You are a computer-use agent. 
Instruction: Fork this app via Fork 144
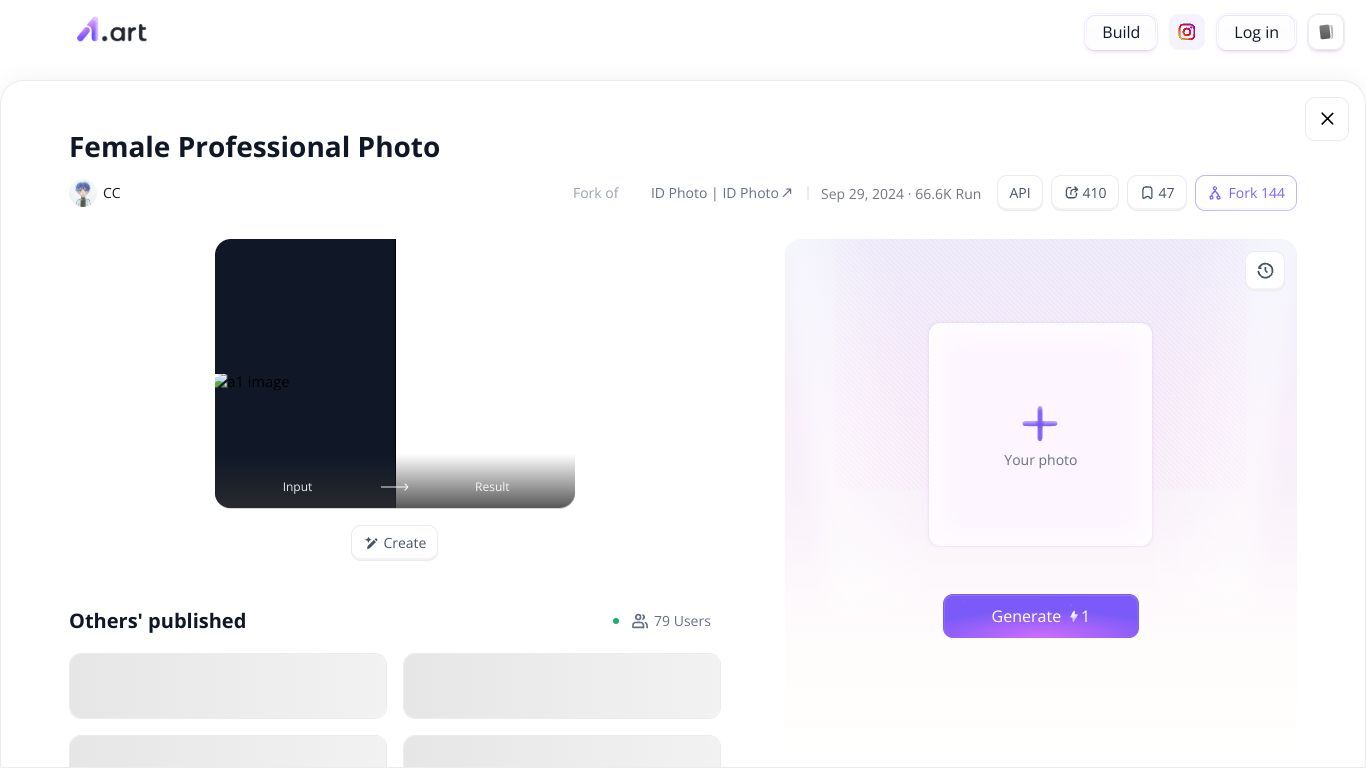1246,193
